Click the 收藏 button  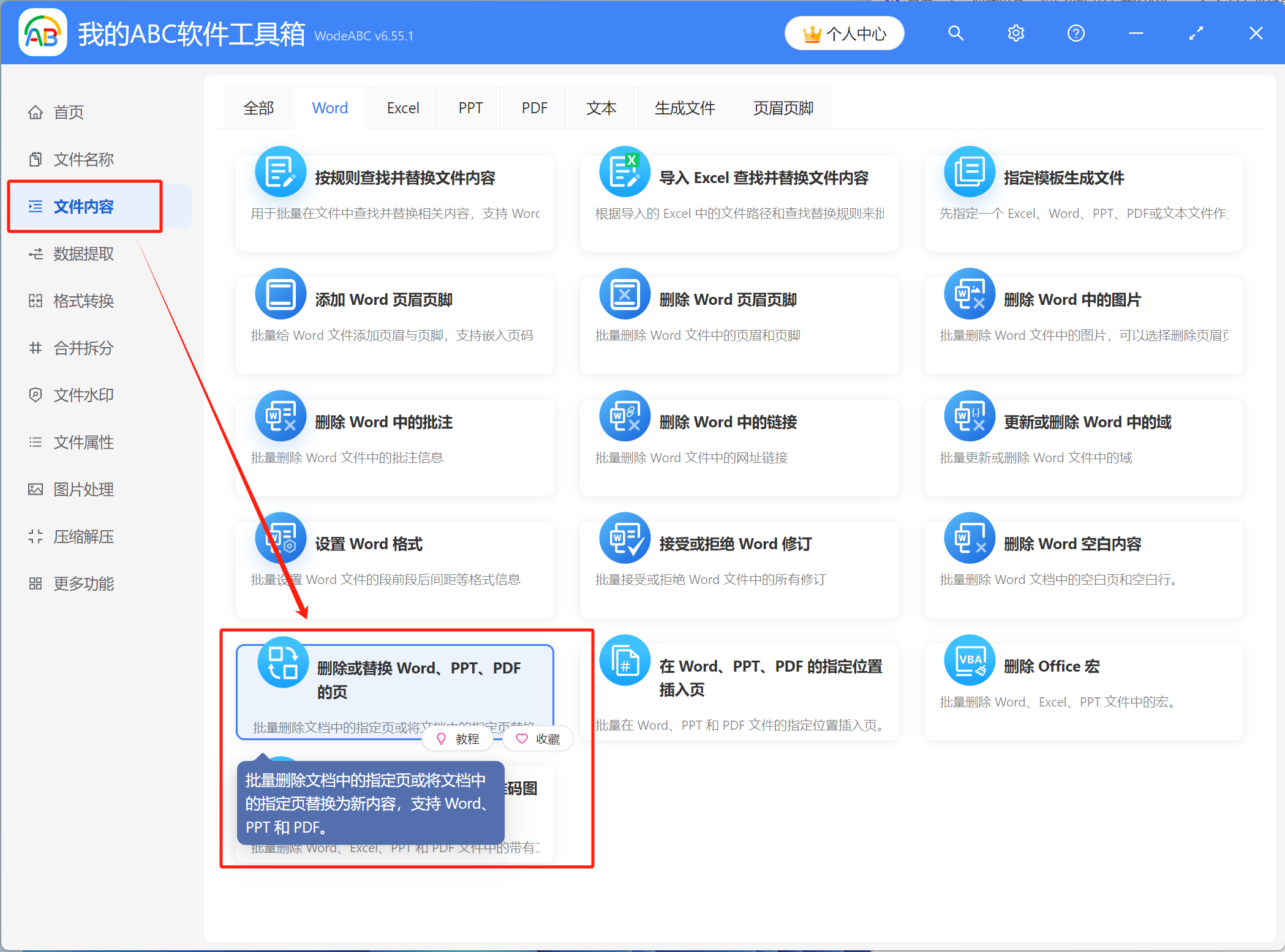(538, 738)
